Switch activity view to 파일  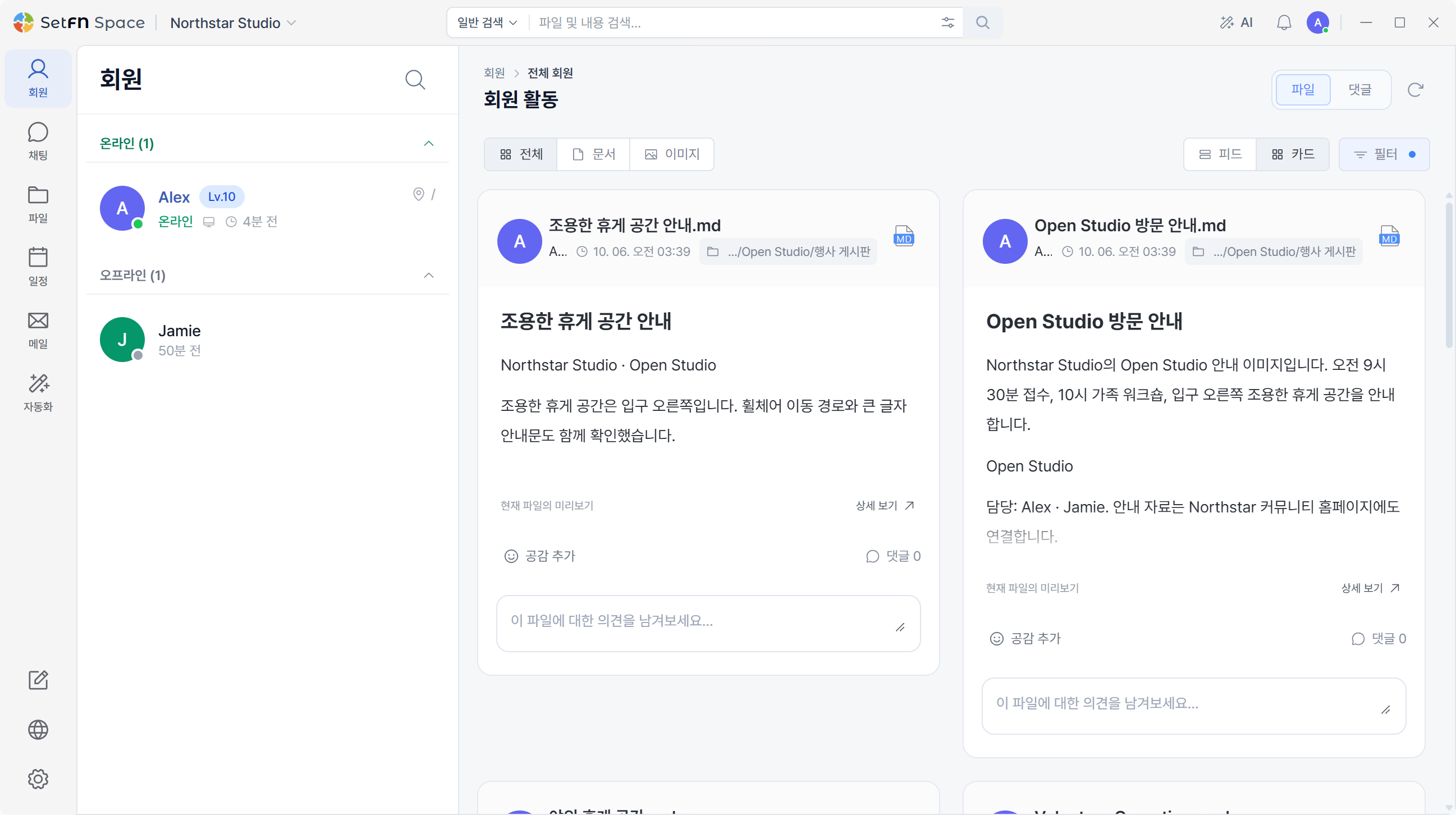click(x=1303, y=89)
